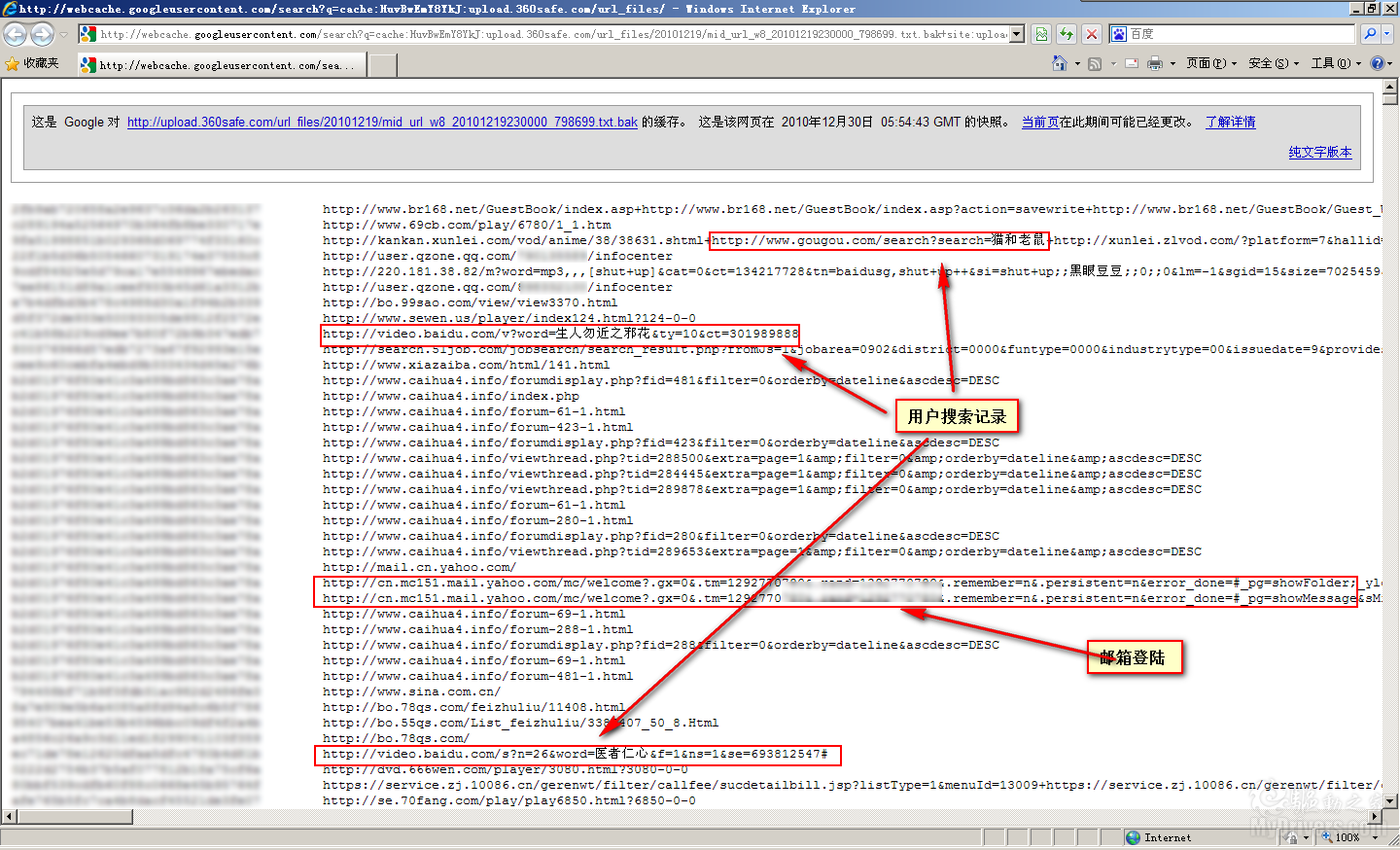Image resolution: width=1400 pixels, height=850 pixels.
Task: Go to the Home page icon
Action: (x=1060, y=63)
